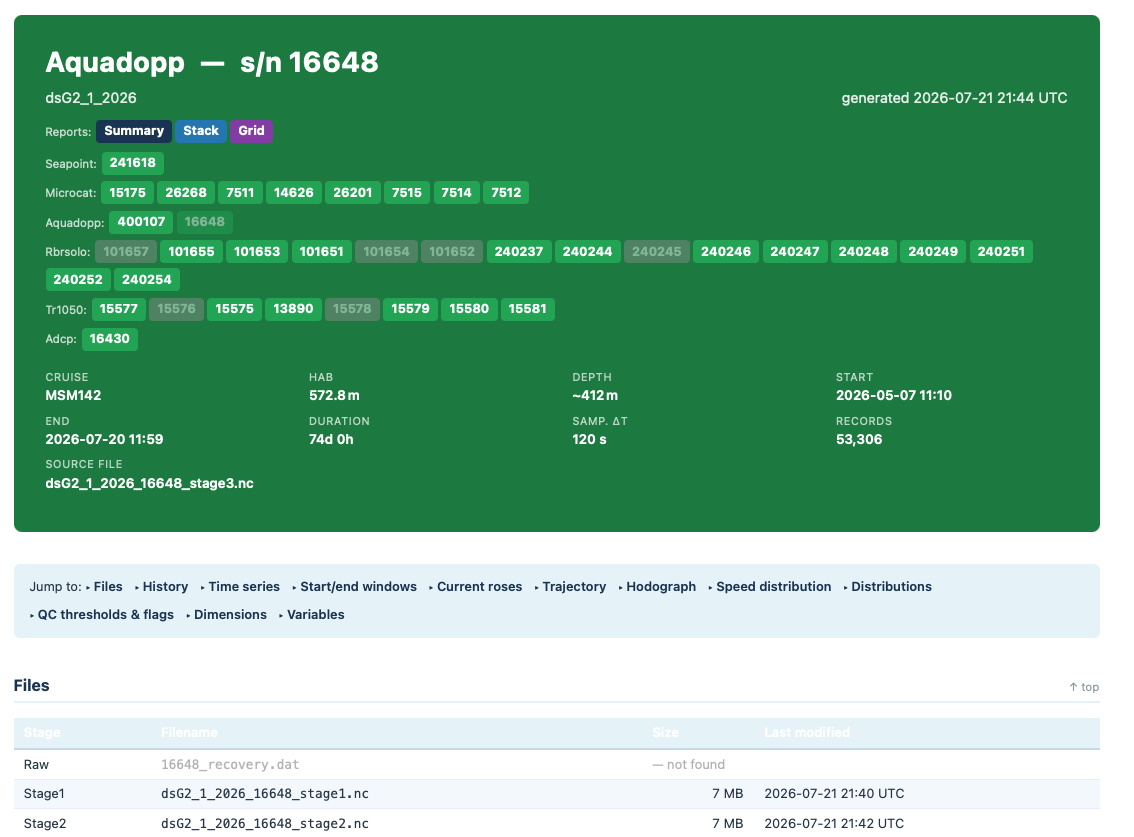Screen dimensions: 1134x837
Task: Open Tr1050 instrument 15575
Action: 234,309
